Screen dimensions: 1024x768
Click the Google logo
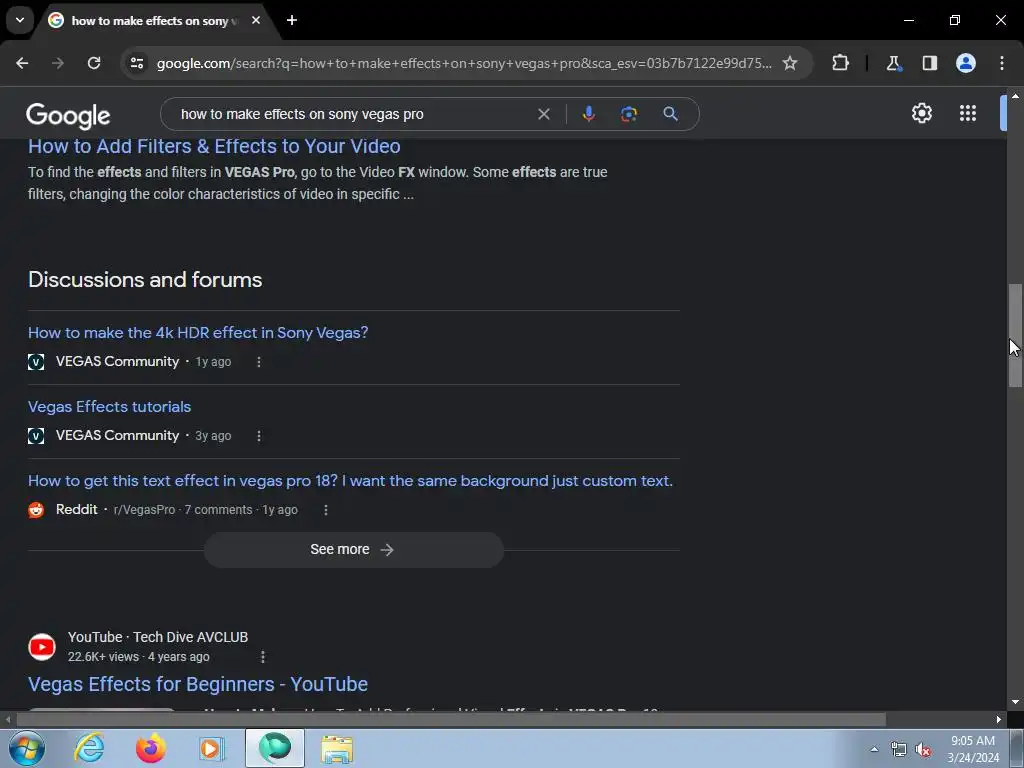68,116
